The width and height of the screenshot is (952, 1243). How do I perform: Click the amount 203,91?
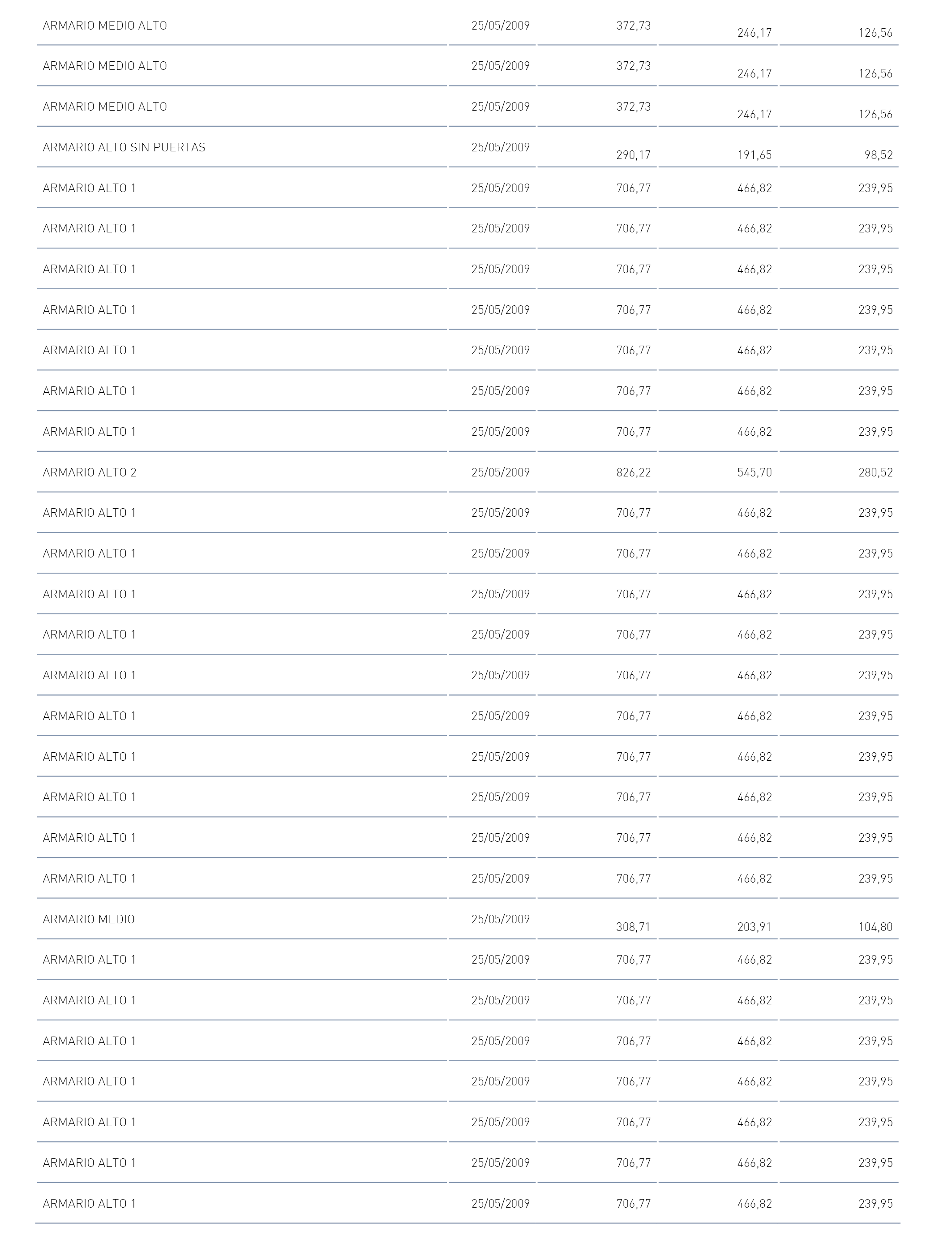coord(754,927)
